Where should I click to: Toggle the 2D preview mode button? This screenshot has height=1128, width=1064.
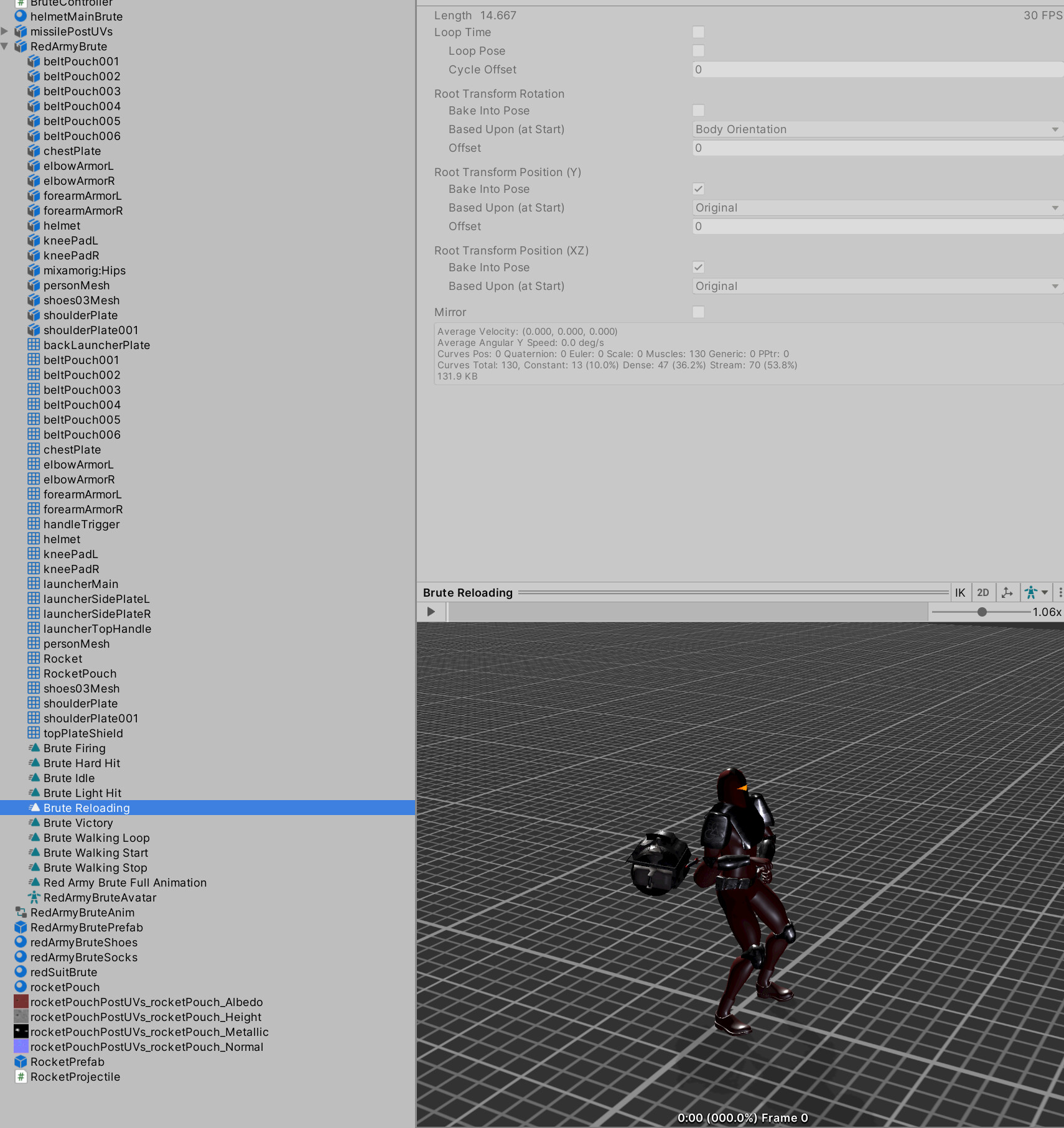[x=983, y=592]
